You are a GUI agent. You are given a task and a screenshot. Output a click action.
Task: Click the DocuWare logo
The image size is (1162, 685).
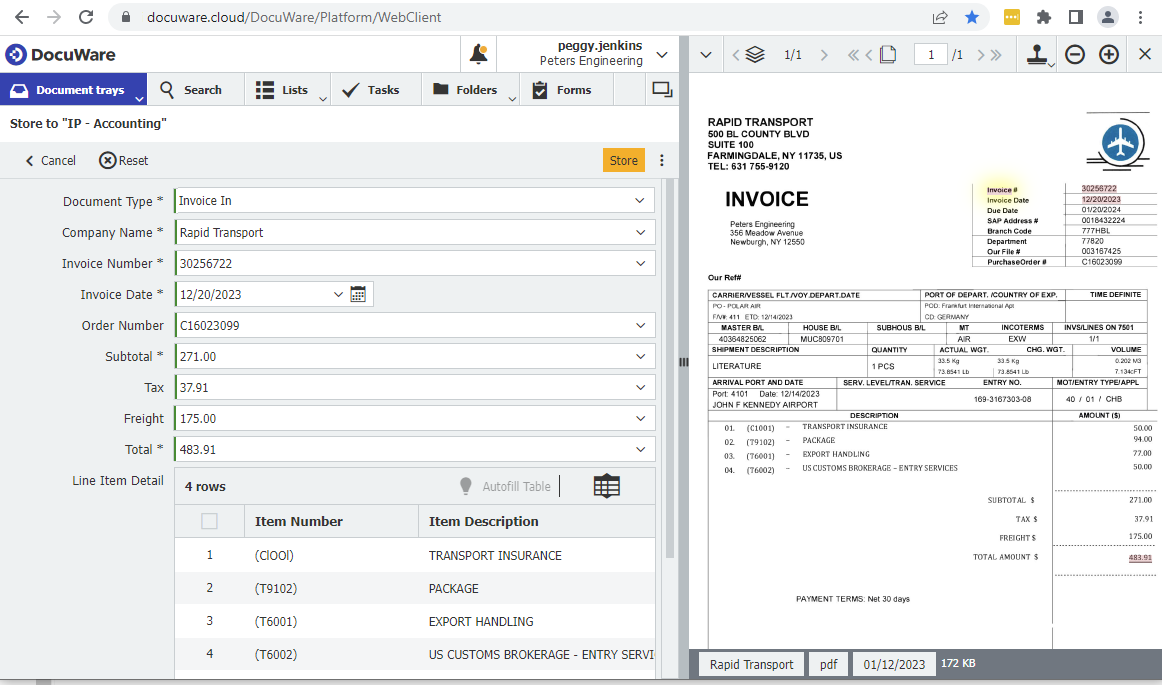[61, 54]
